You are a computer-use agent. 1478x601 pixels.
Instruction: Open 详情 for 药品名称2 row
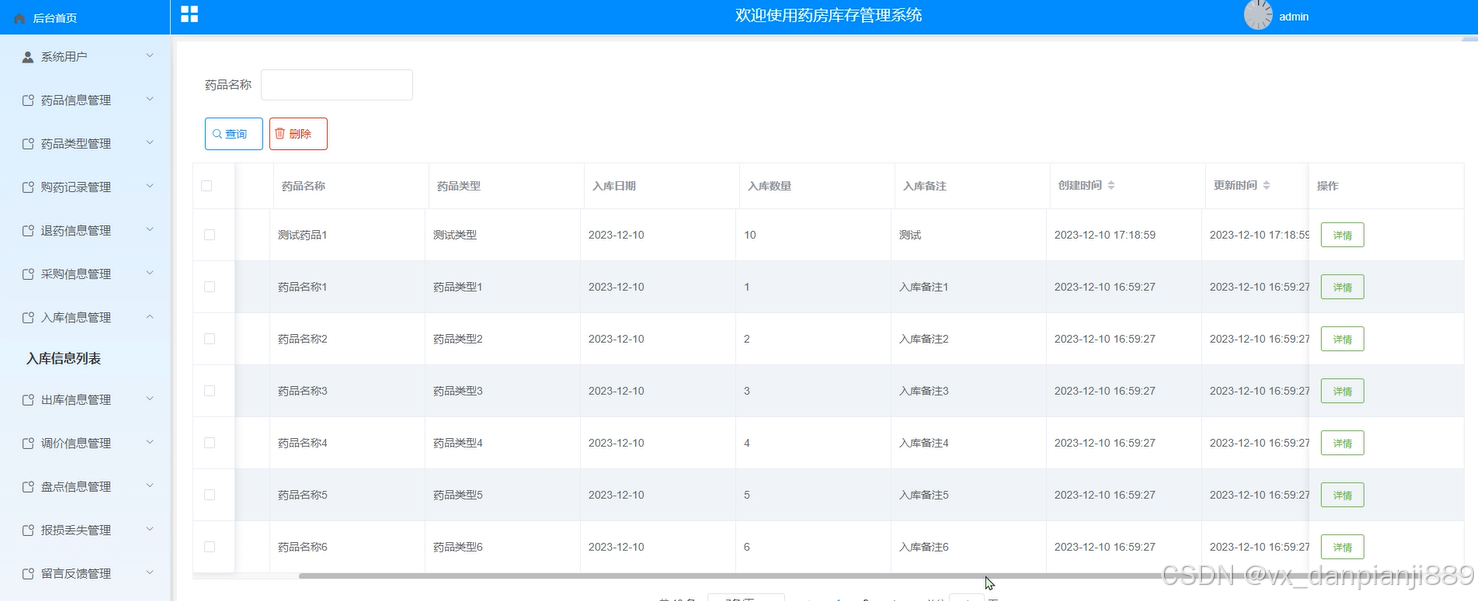click(x=1342, y=339)
